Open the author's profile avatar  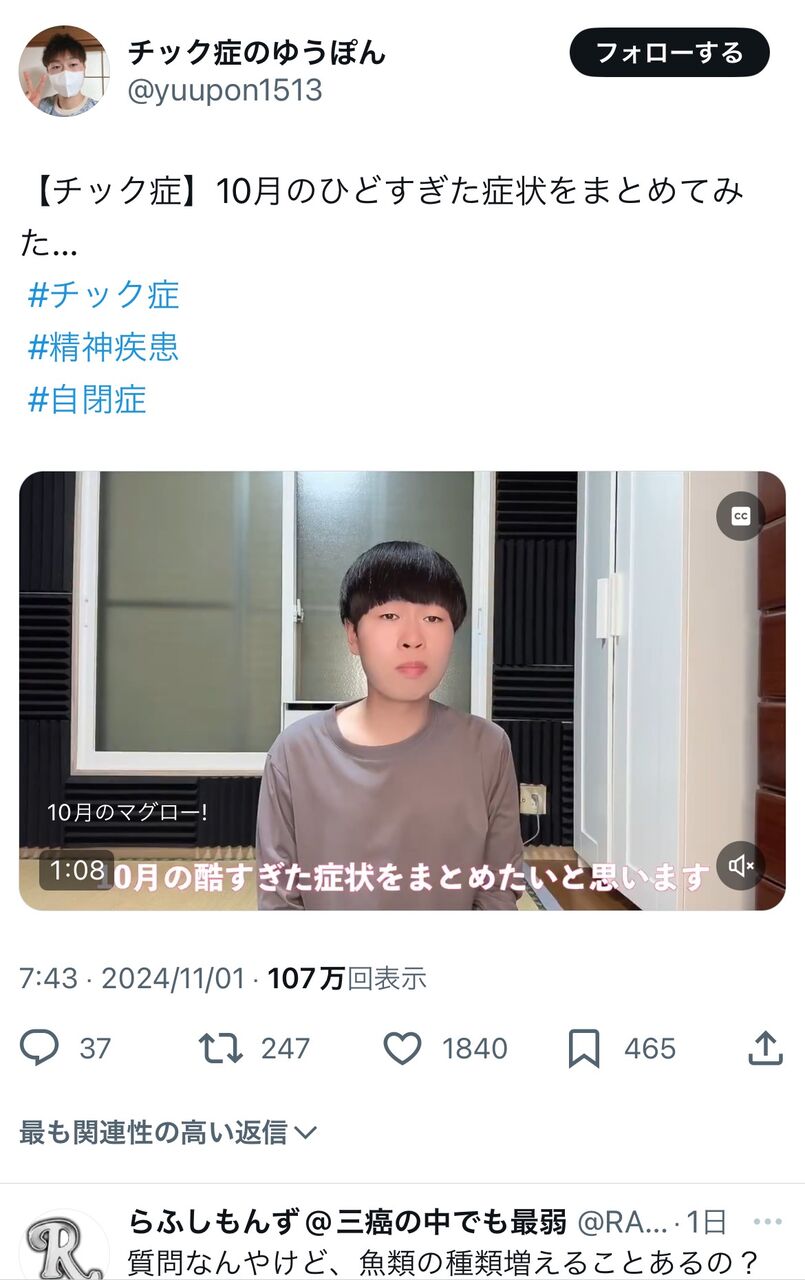tap(64, 71)
